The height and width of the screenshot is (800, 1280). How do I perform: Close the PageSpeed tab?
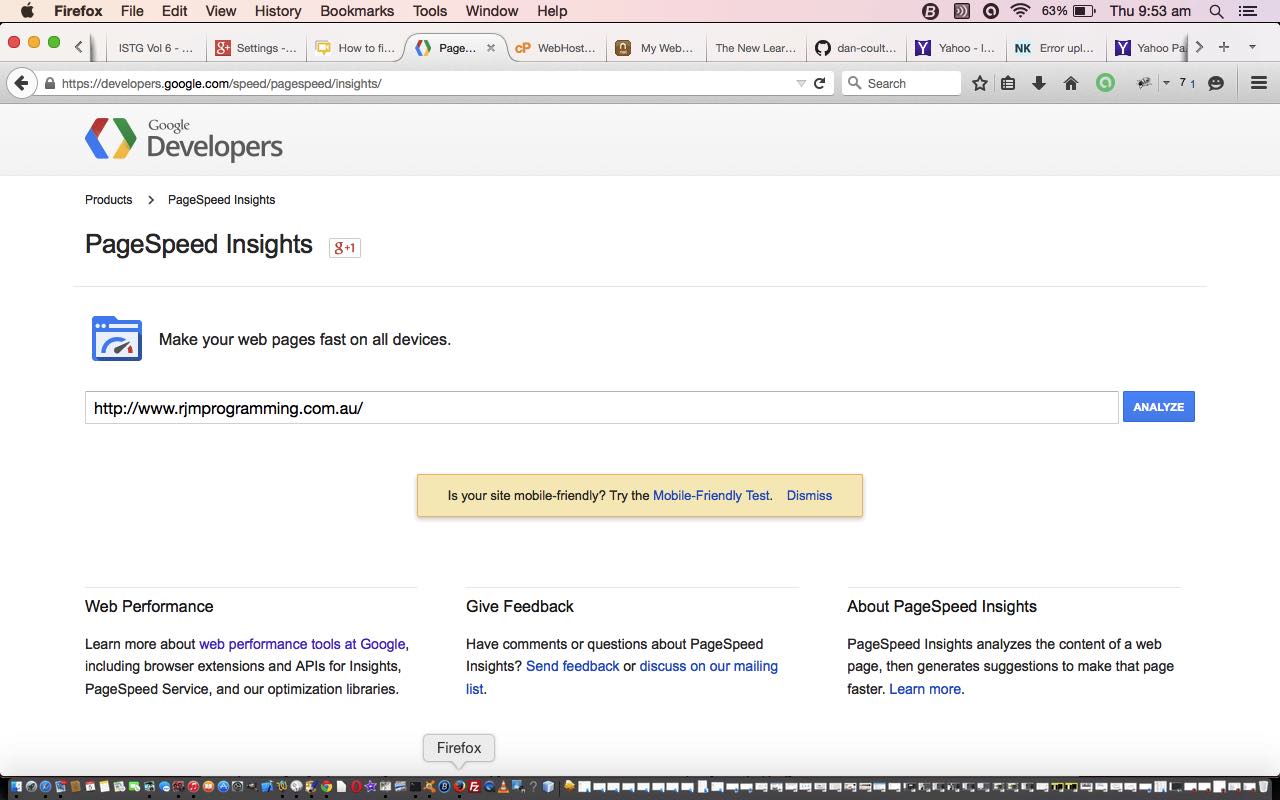point(490,47)
